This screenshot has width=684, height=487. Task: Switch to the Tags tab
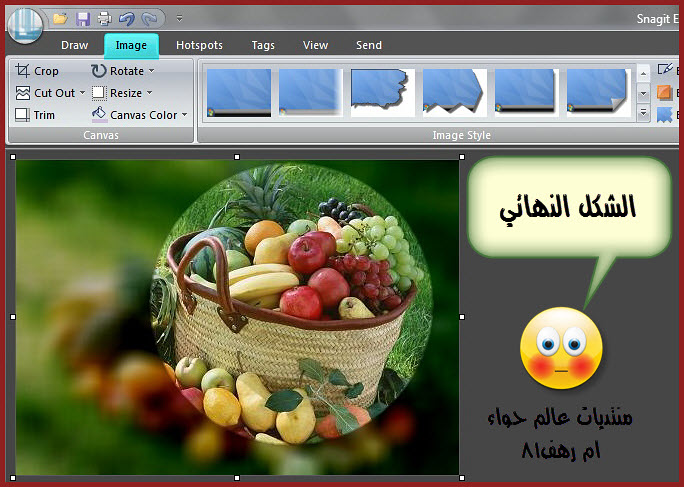[263, 45]
